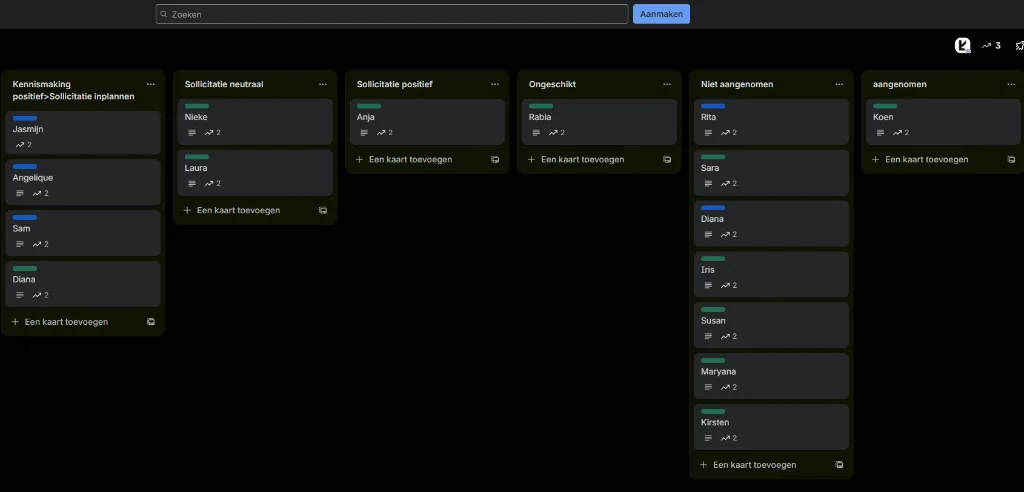Open the Maryana card title
1024x492 pixels.
point(718,372)
